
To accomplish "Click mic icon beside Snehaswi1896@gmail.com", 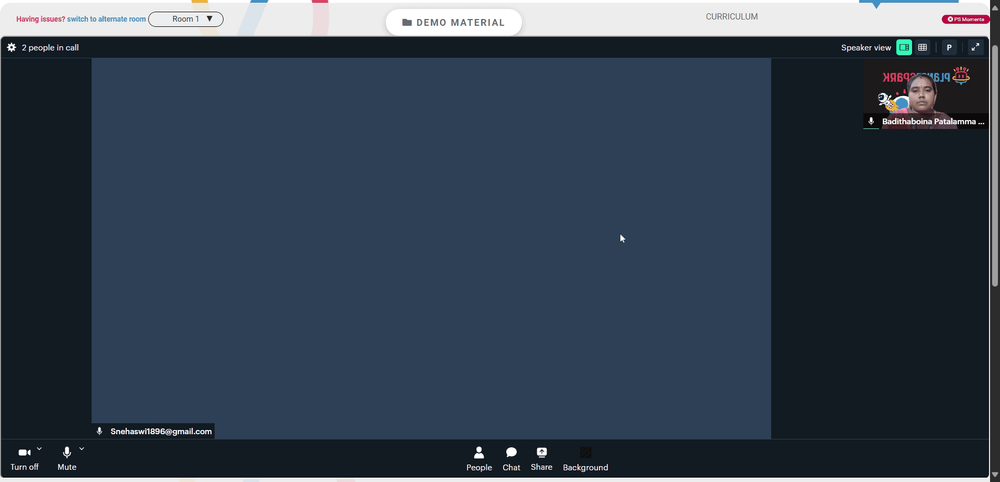I will point(99,432).
